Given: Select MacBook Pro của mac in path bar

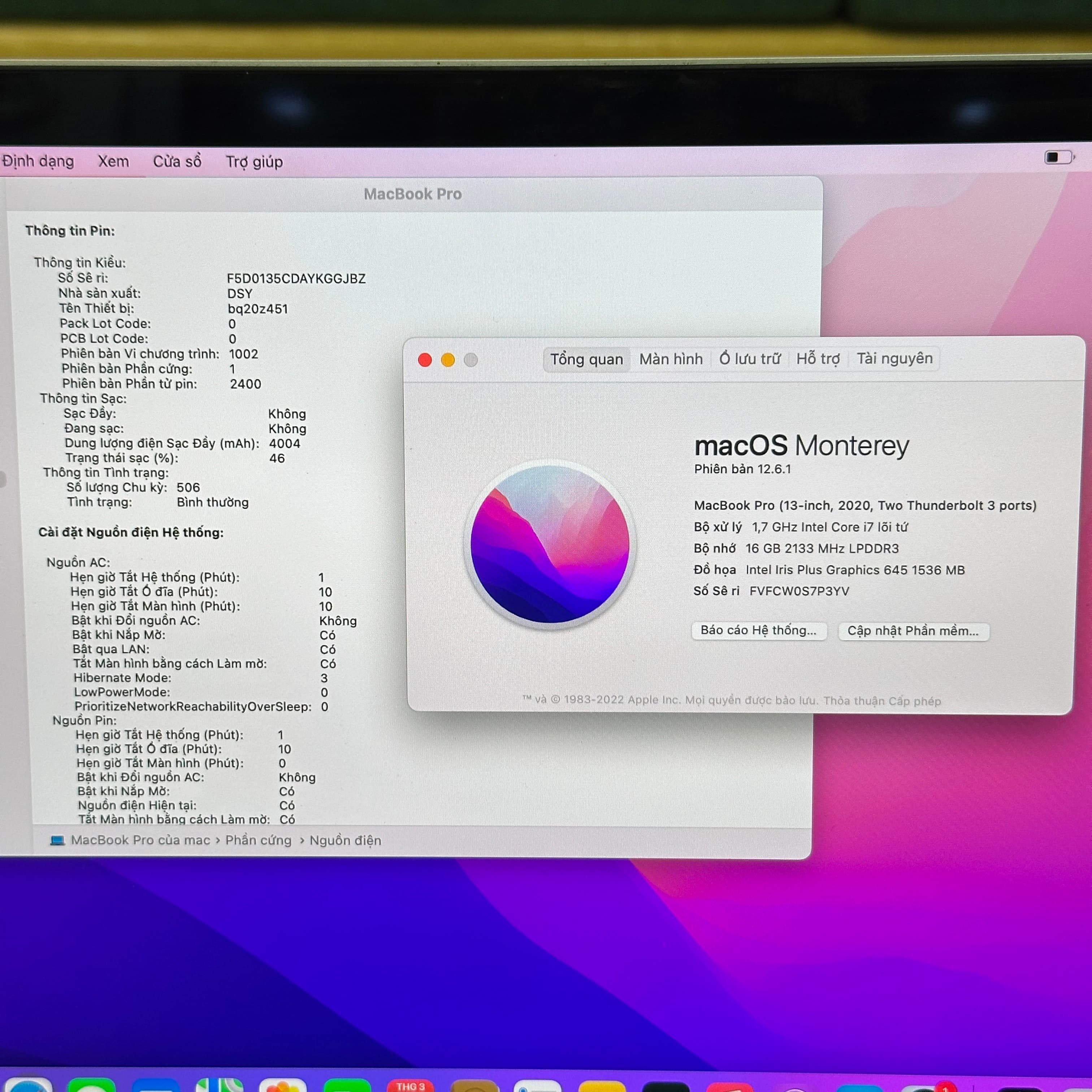Looking at the screenshot, I should 140,840.
